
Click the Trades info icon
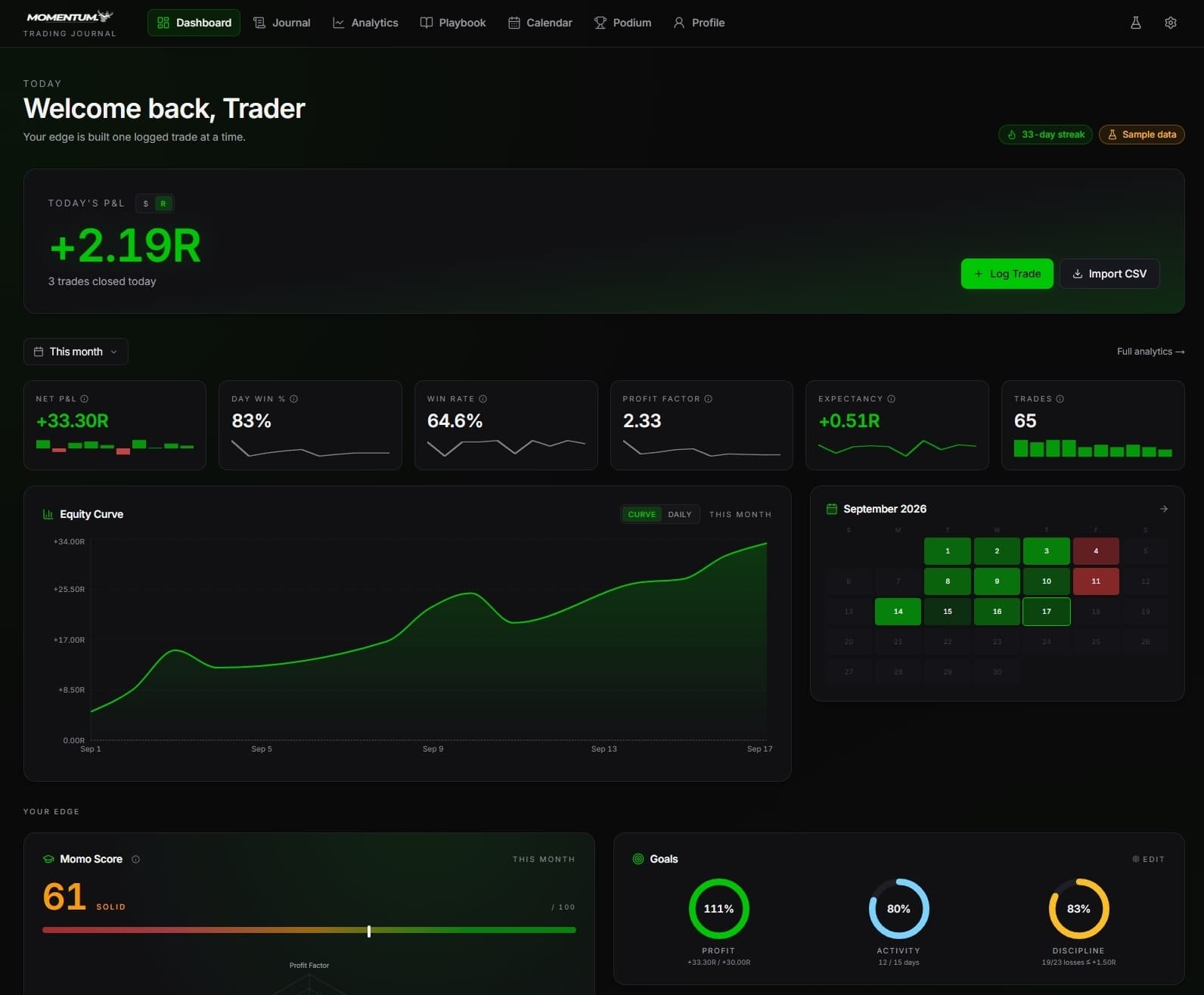[x=1060, y=398]
